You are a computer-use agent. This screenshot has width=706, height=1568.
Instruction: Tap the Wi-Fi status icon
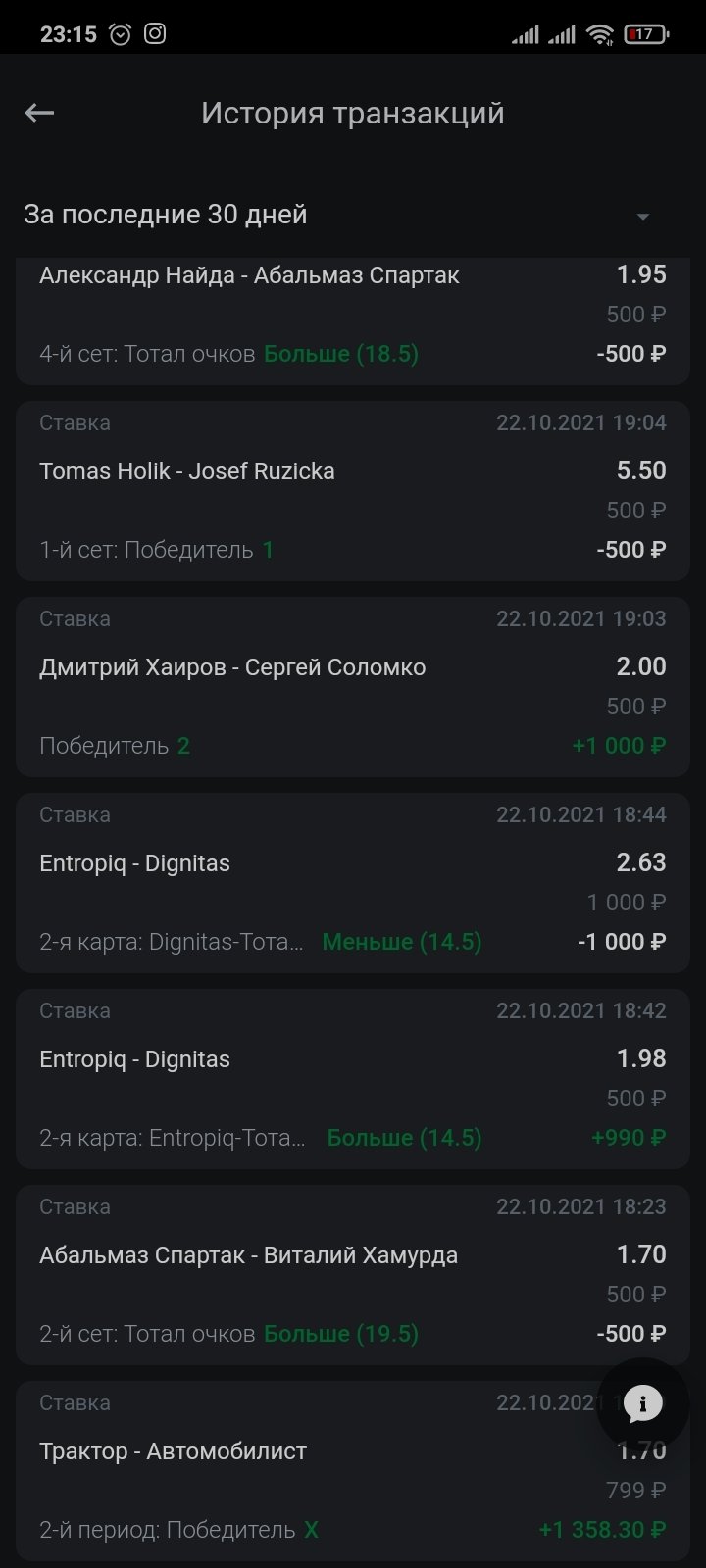coord(599,35)
